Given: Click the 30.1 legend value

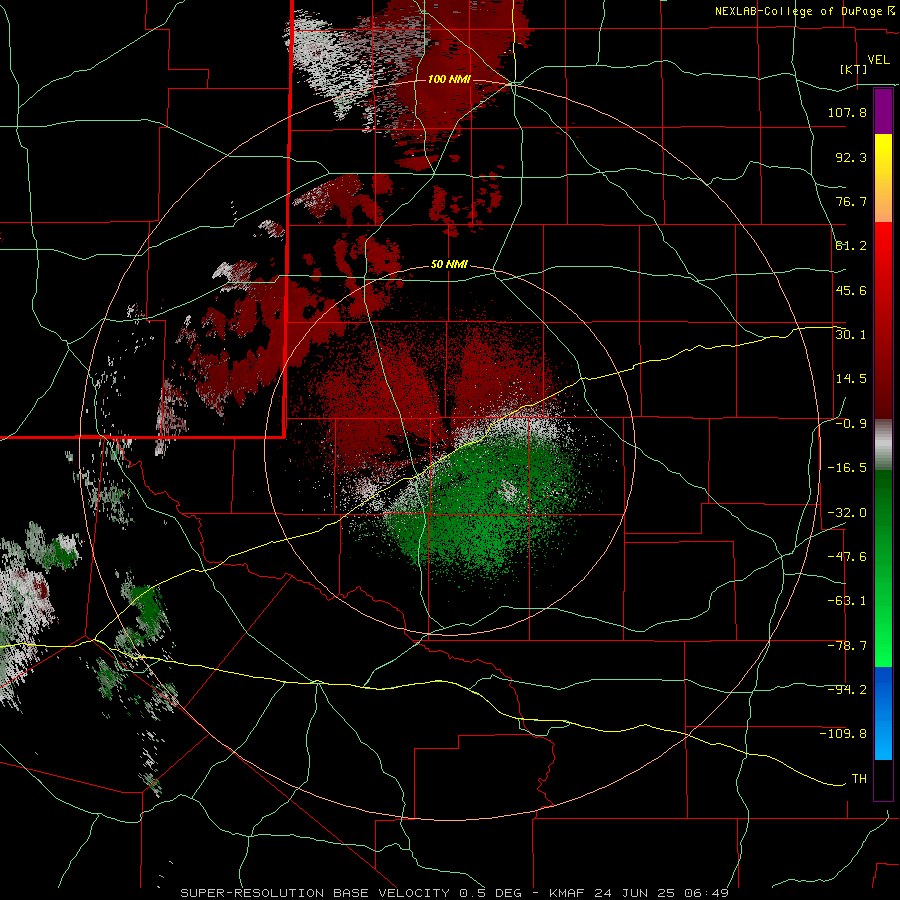Looking at the screenshot, I should point(851,335).
